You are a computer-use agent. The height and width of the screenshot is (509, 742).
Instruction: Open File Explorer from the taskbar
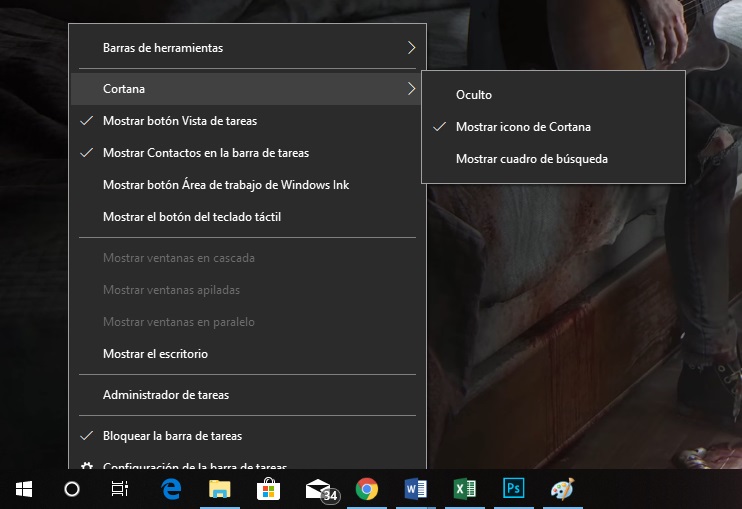219,489
